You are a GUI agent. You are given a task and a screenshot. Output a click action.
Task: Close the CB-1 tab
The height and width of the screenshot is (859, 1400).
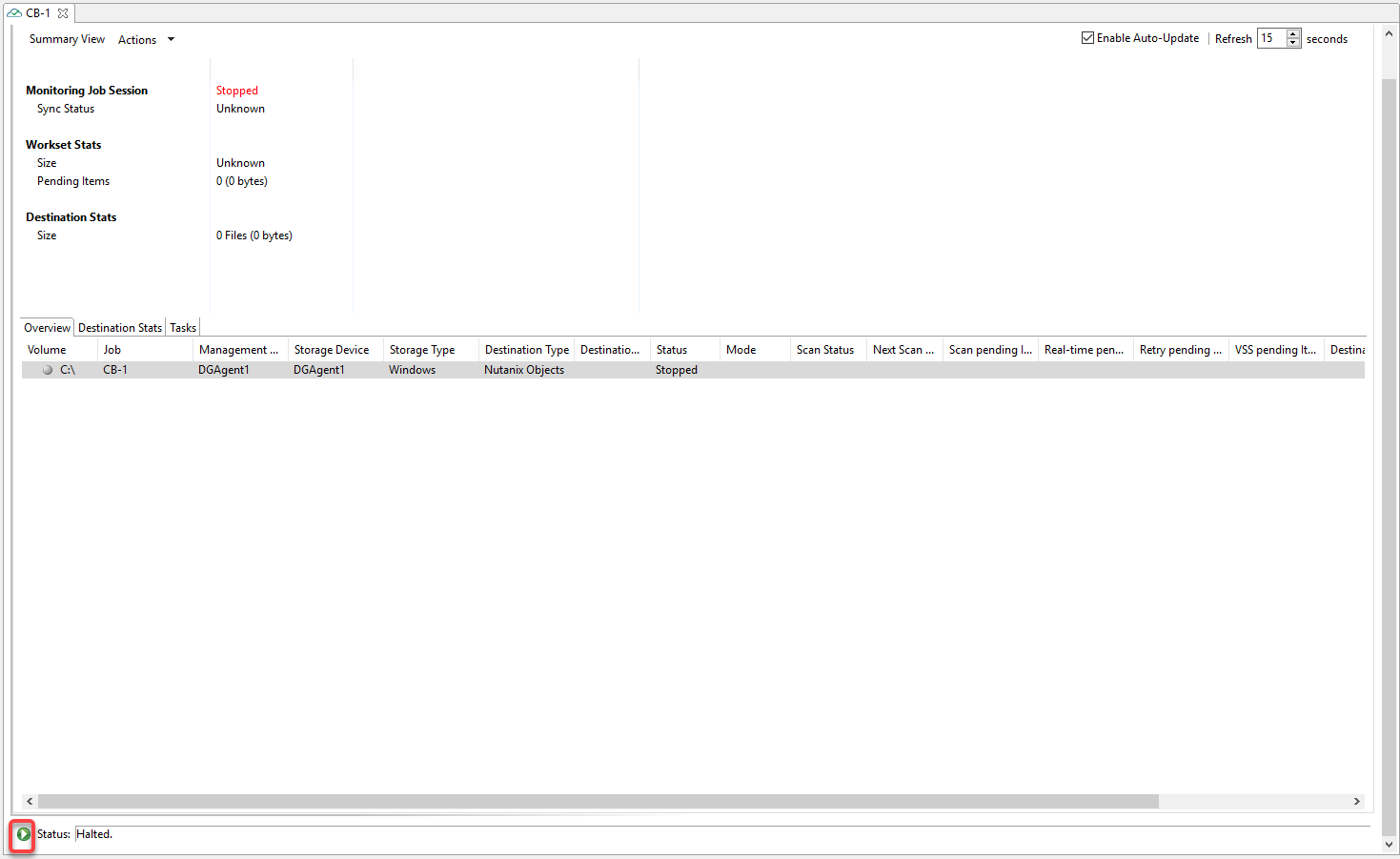click(63, 13)
